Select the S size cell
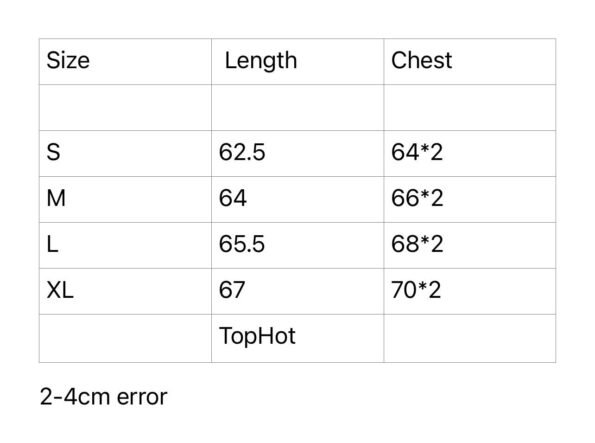 [125, 153]
